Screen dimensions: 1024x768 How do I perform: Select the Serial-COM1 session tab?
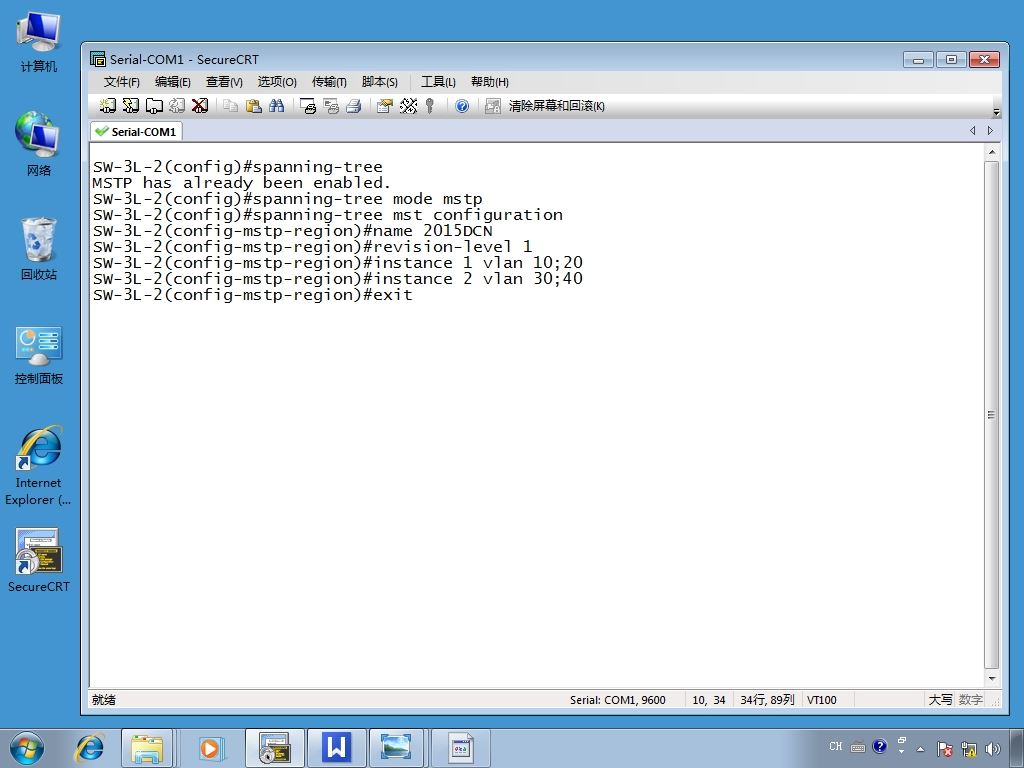coord(136,131)
